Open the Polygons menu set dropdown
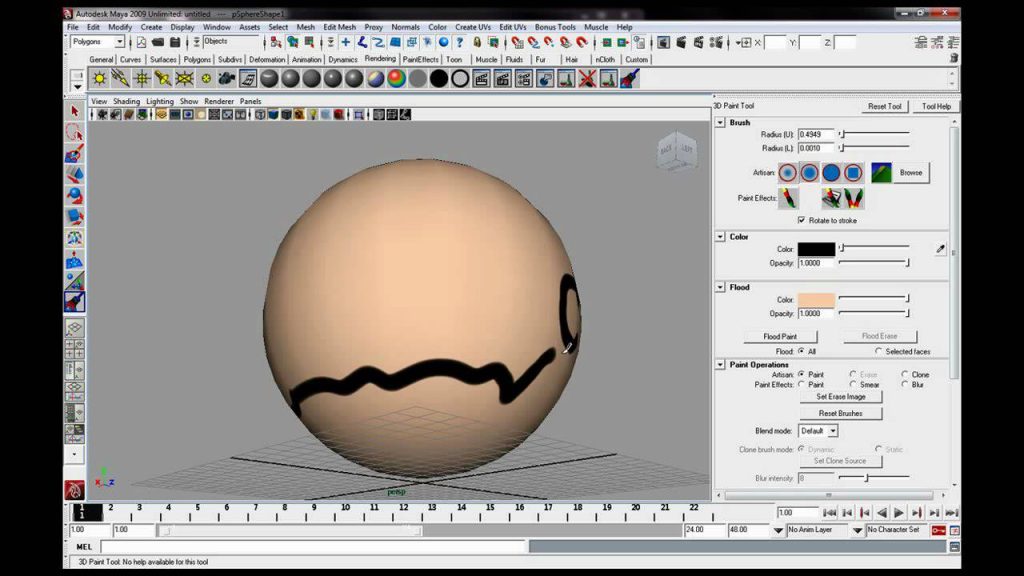This screenshot has height=576, width=1024. 97,42
